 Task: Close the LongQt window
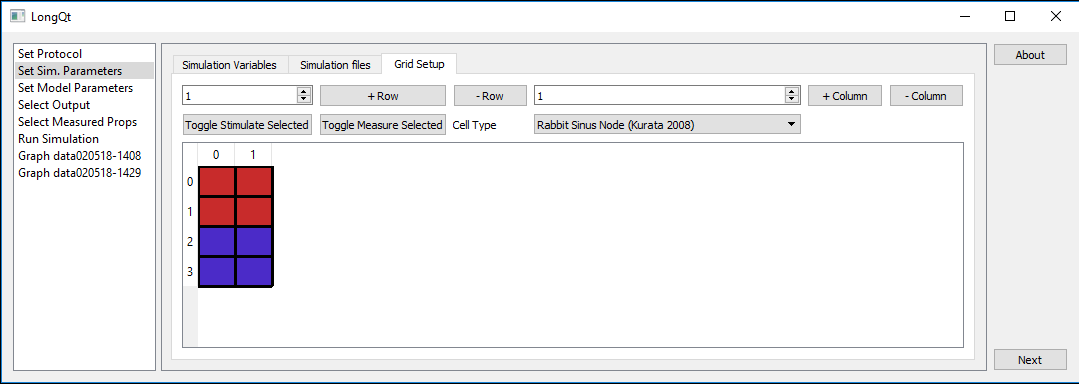(x=1055, y=17)
